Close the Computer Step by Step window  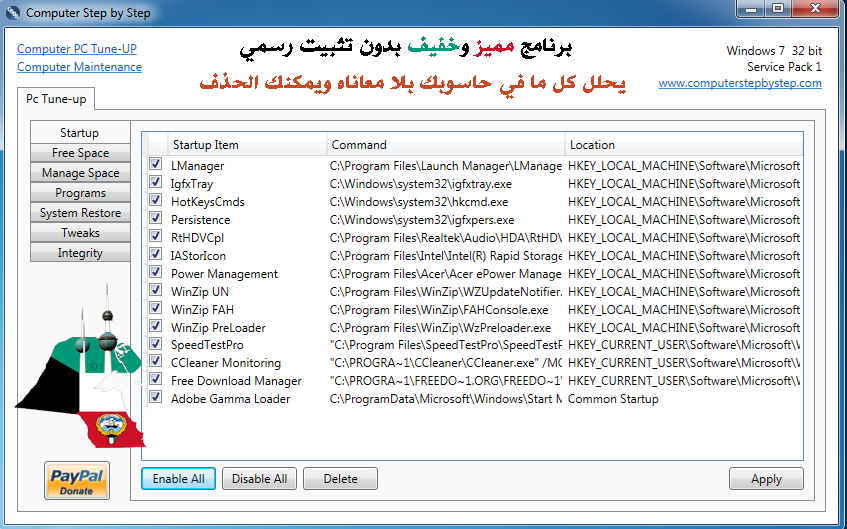tap(816, 9)
